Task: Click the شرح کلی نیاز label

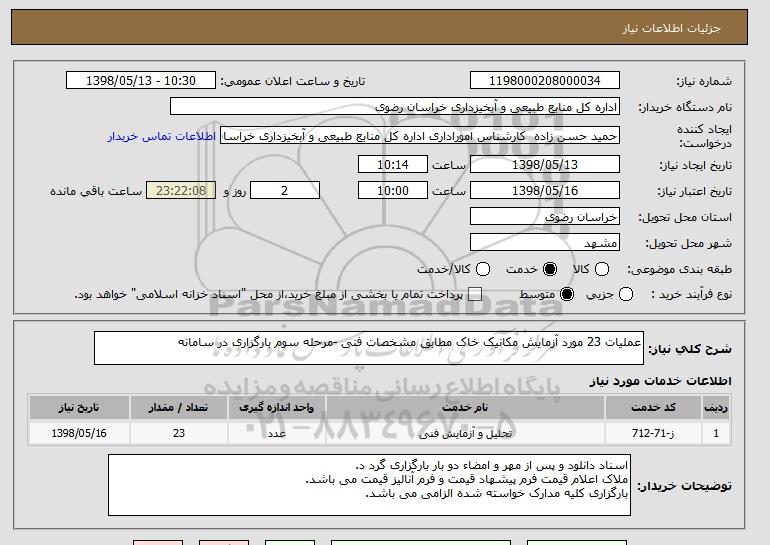Action: click(x=690, y=349)
